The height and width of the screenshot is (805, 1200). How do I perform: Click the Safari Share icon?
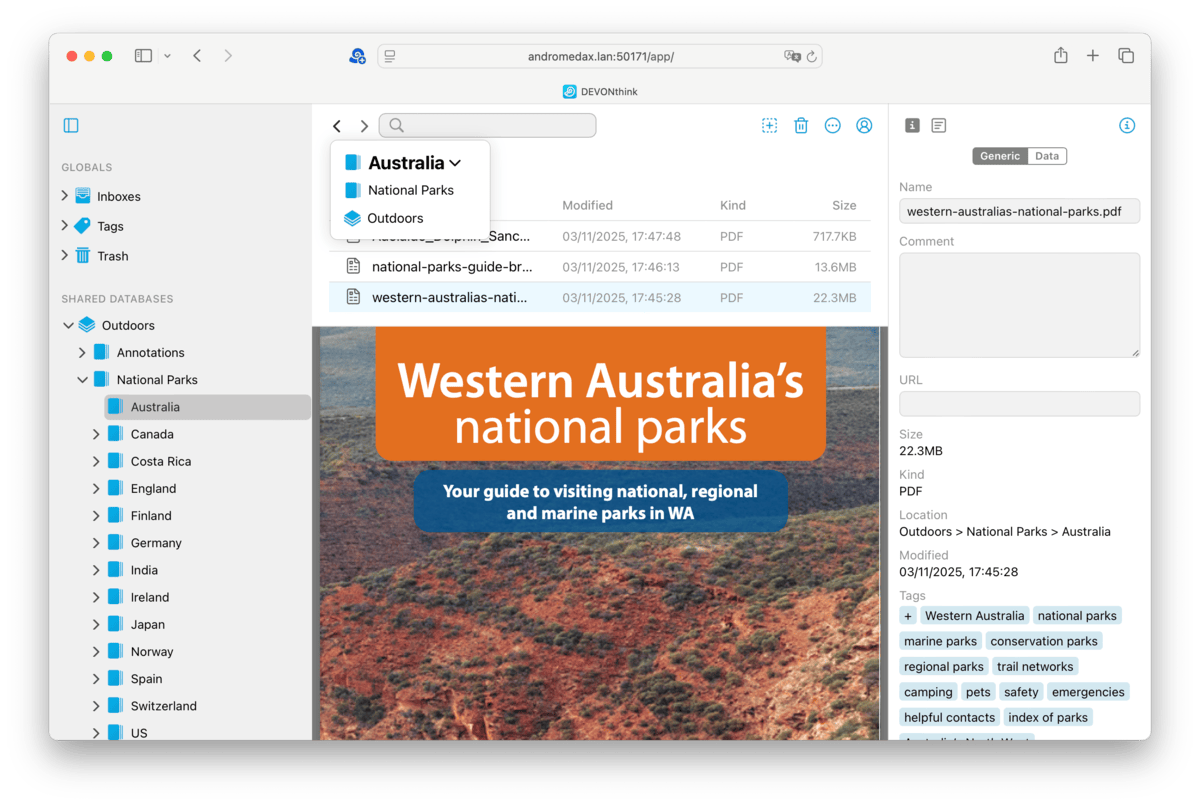pos(1060,56)
